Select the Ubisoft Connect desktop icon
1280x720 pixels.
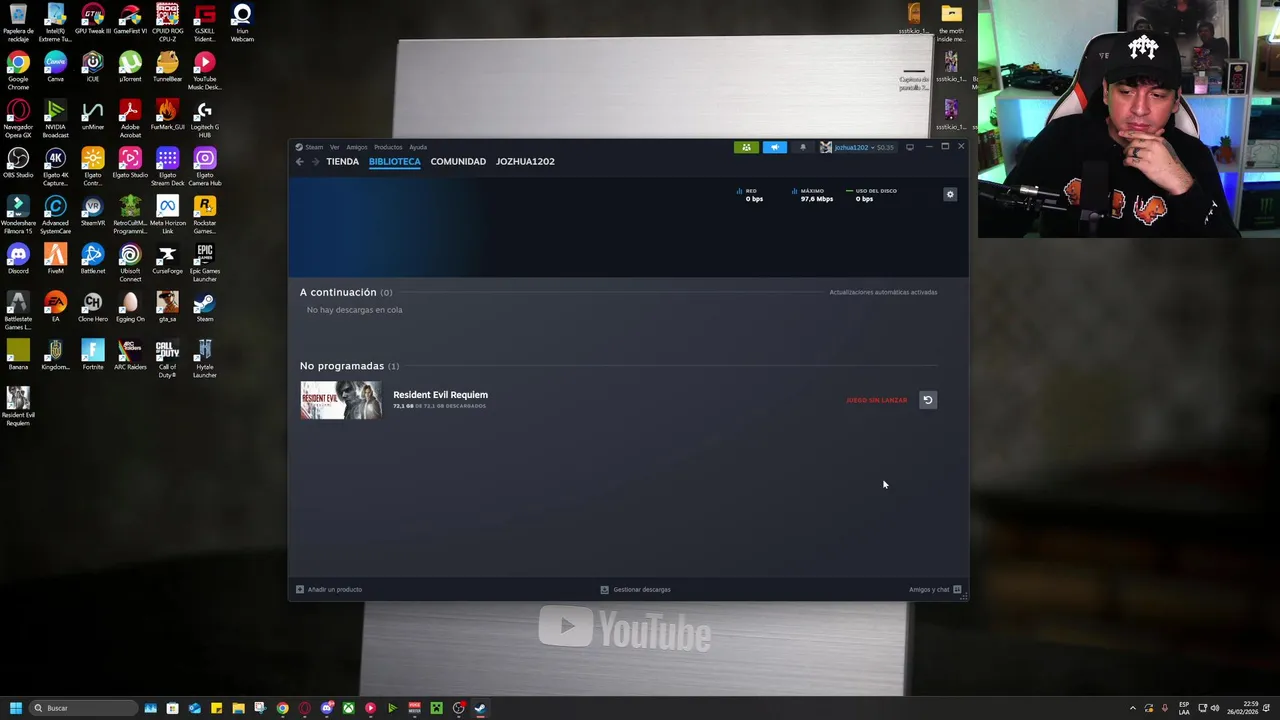pos(130,263)
